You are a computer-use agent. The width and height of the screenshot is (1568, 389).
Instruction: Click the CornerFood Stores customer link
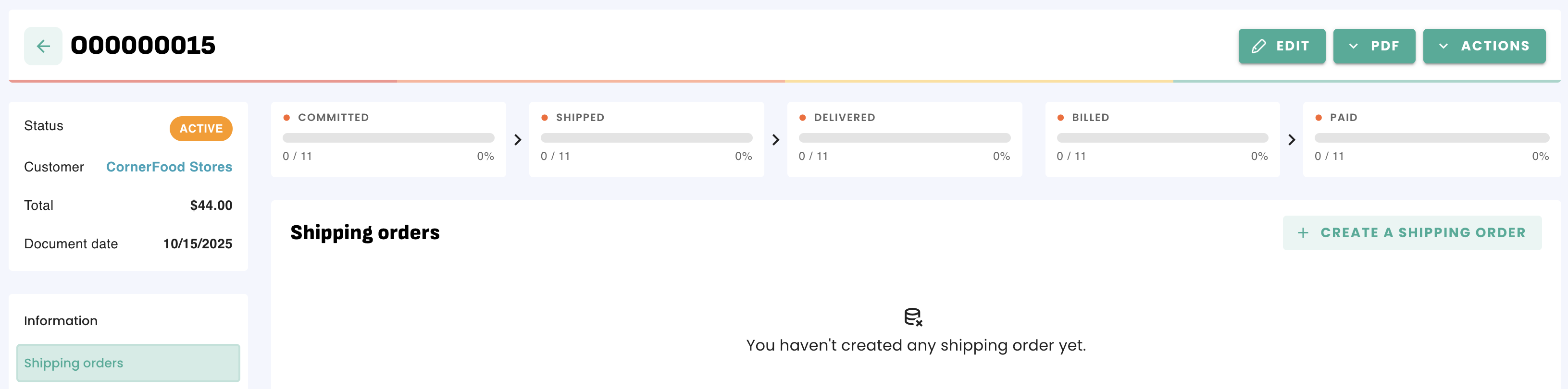tap(169, 167)
